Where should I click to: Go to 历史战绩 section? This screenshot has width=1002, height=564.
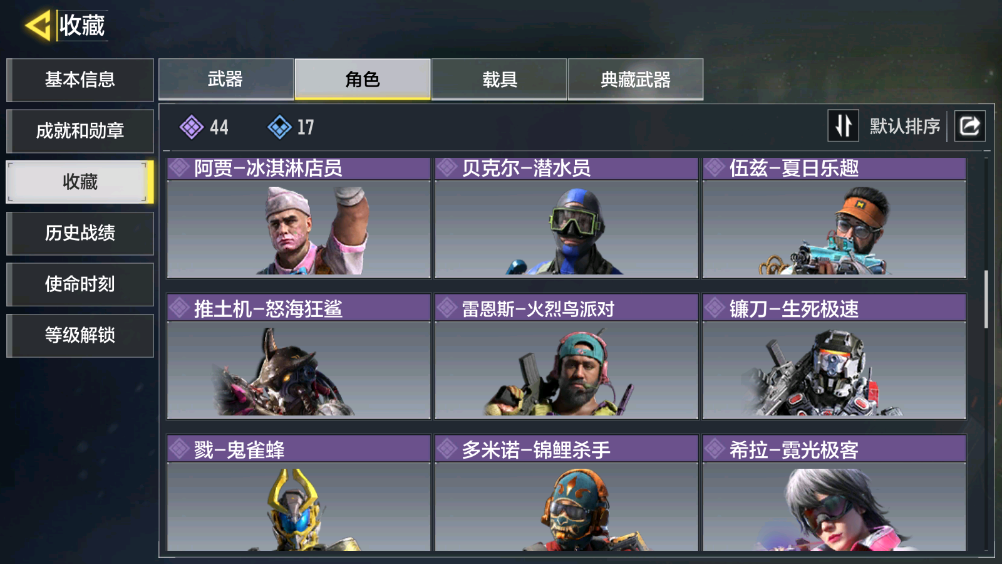pos(80,233)
